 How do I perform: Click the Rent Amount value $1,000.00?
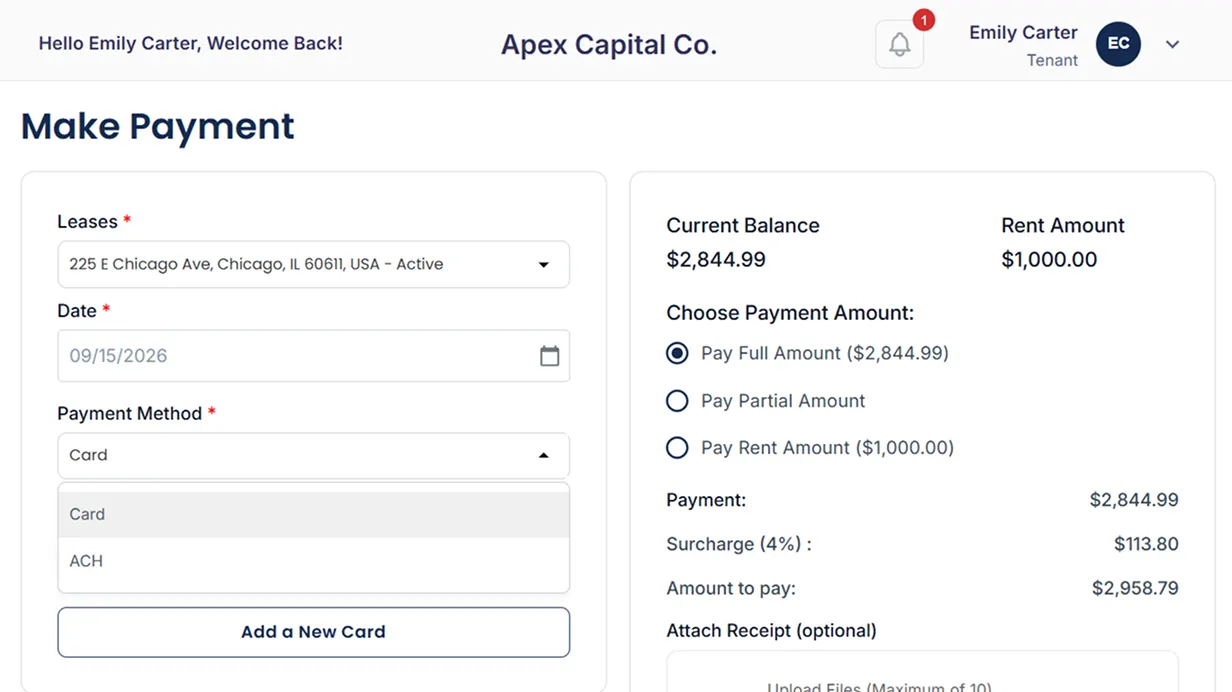[x=1049, y=260]
